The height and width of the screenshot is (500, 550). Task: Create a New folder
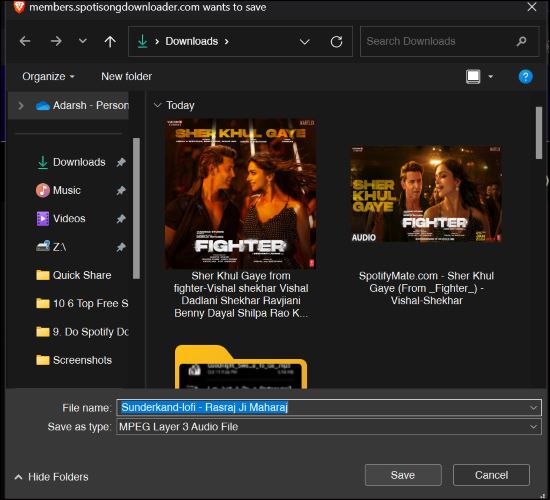(x=126, y=76)
